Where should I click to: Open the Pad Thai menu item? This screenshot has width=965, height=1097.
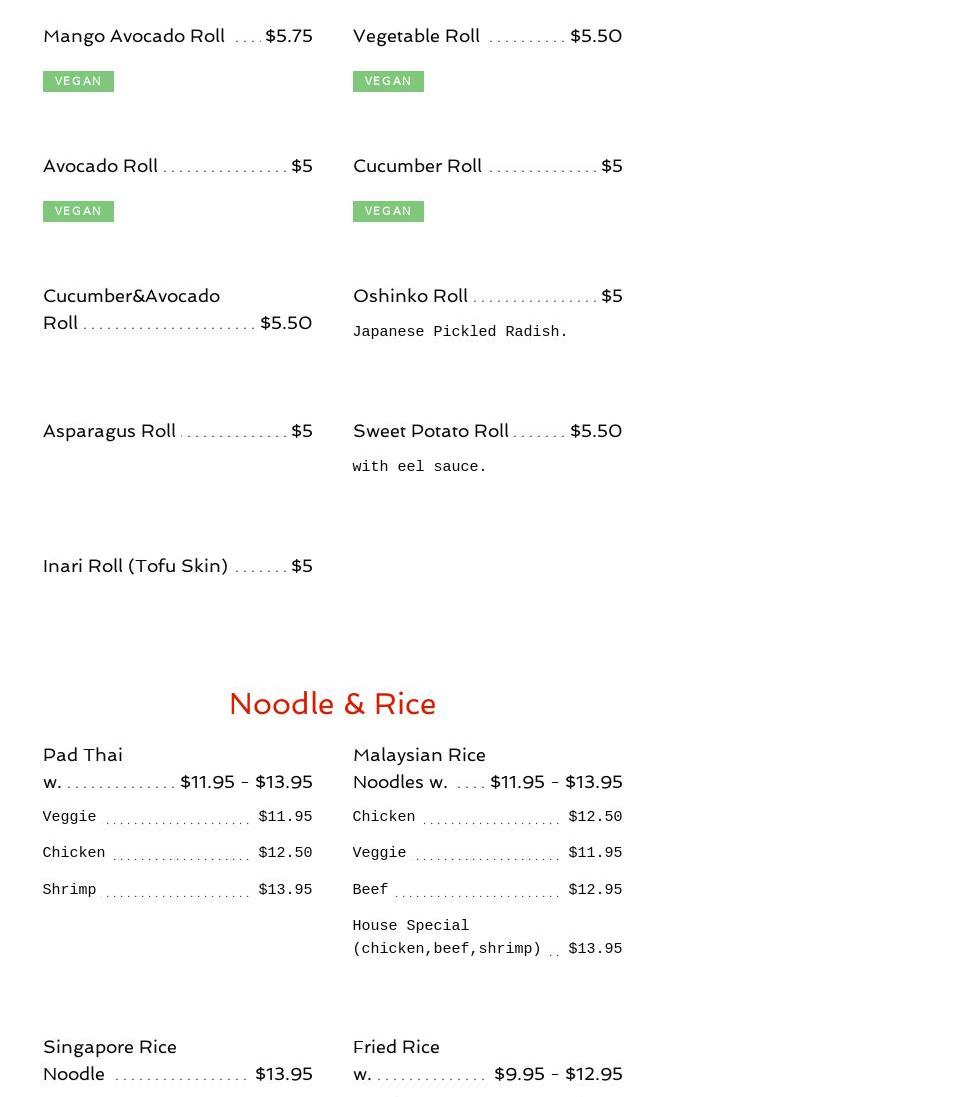point(83,755)
